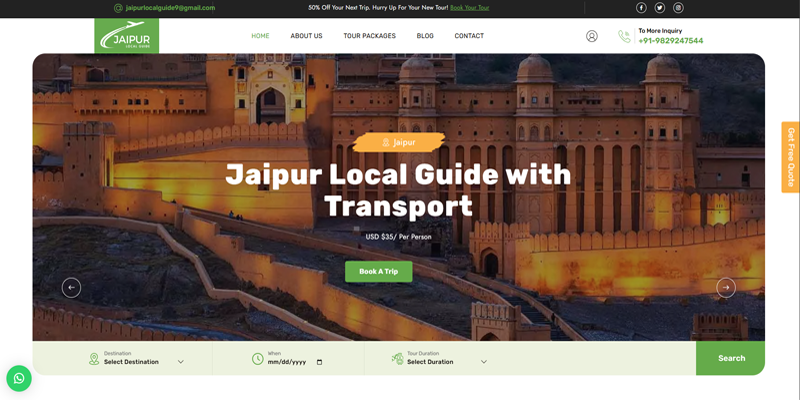Navigate to About Us page
This screenshot has width=800, height=400.
point(306,36)
